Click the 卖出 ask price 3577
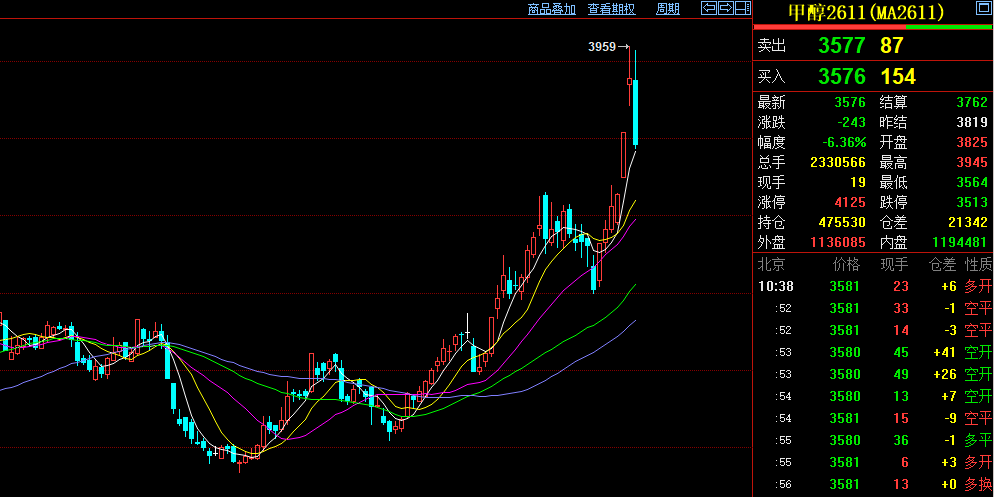 841,46
